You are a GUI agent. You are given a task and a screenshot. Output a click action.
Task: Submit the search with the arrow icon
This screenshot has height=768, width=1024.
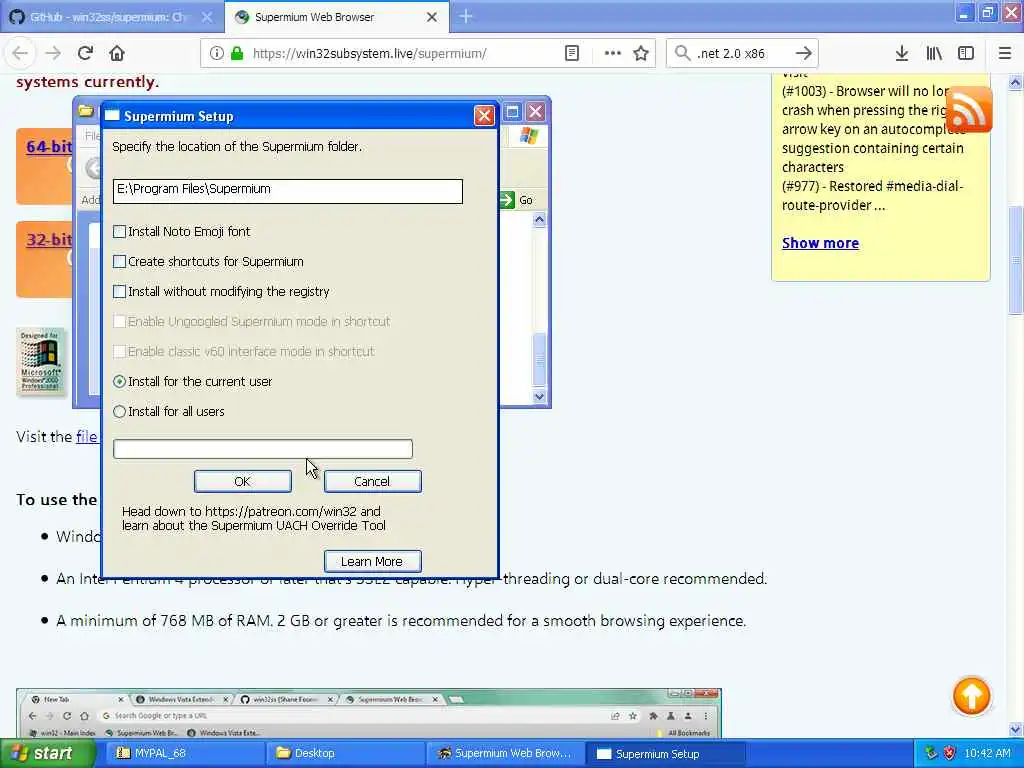(804, 53)
